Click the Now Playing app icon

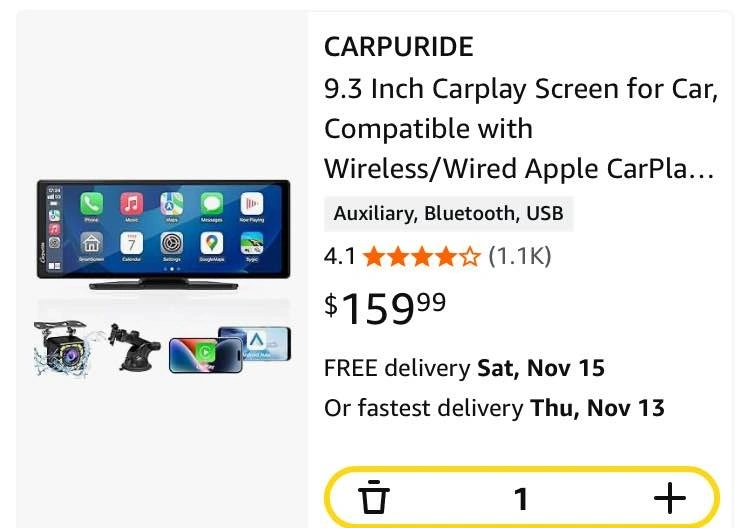251,204
